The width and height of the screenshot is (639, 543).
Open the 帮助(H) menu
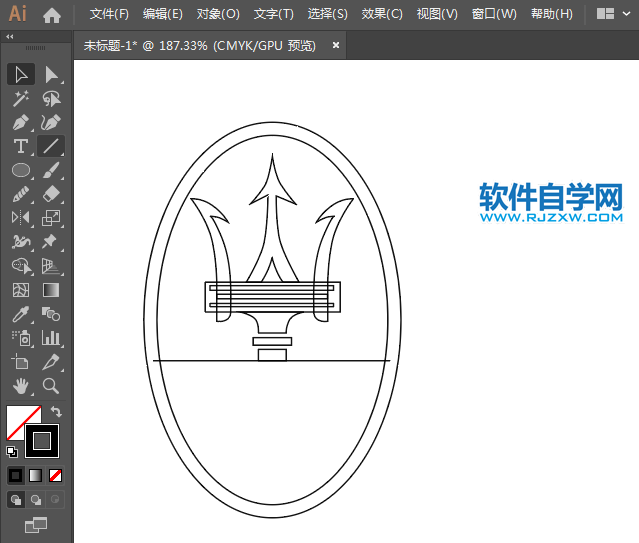click(552, 14)
